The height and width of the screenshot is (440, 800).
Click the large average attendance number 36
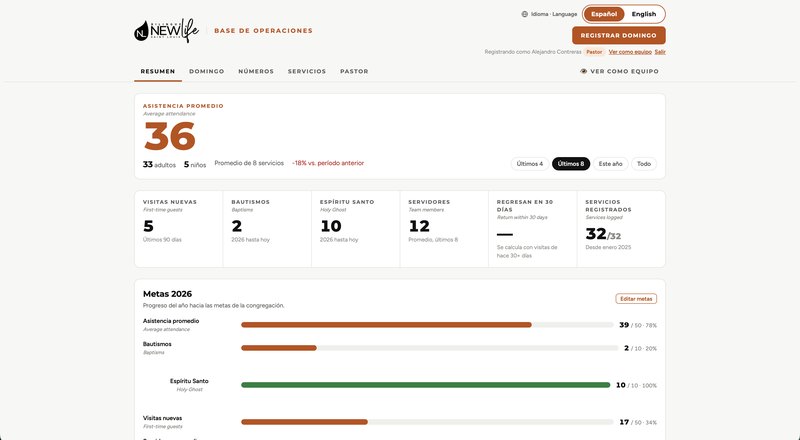pyautogui.click(x=169, y=137)
